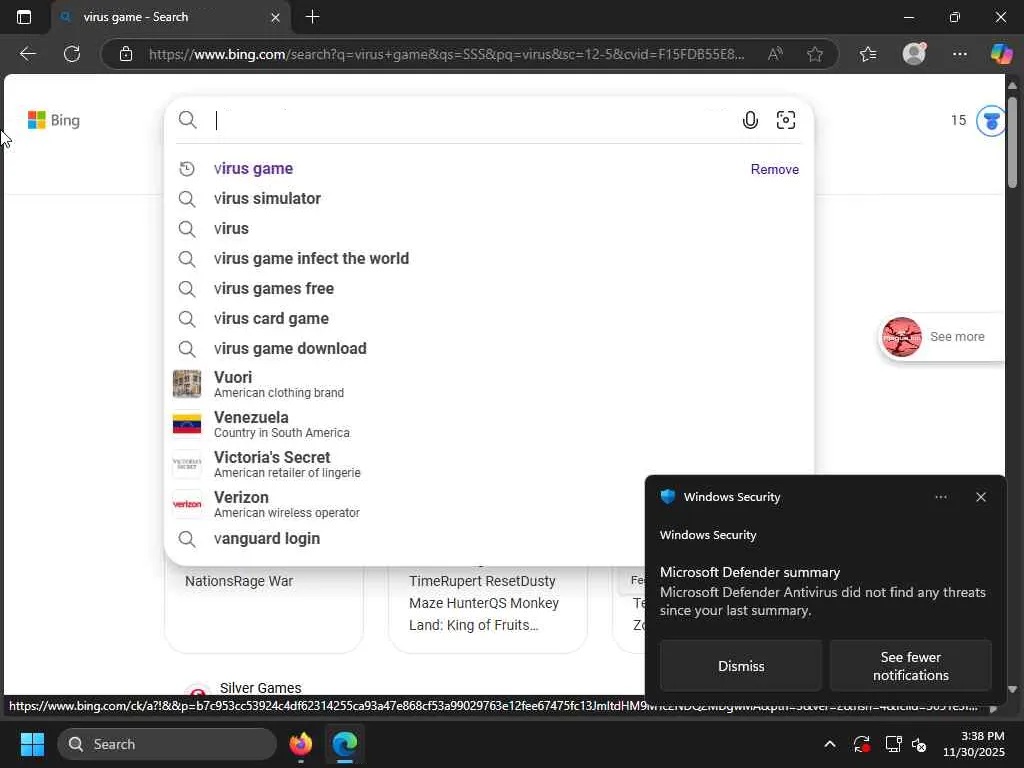The height and width of the screenshot is (768, 1024).
Task: Open Microsoft Rewards medal icon
Action: tap(991, 121)
